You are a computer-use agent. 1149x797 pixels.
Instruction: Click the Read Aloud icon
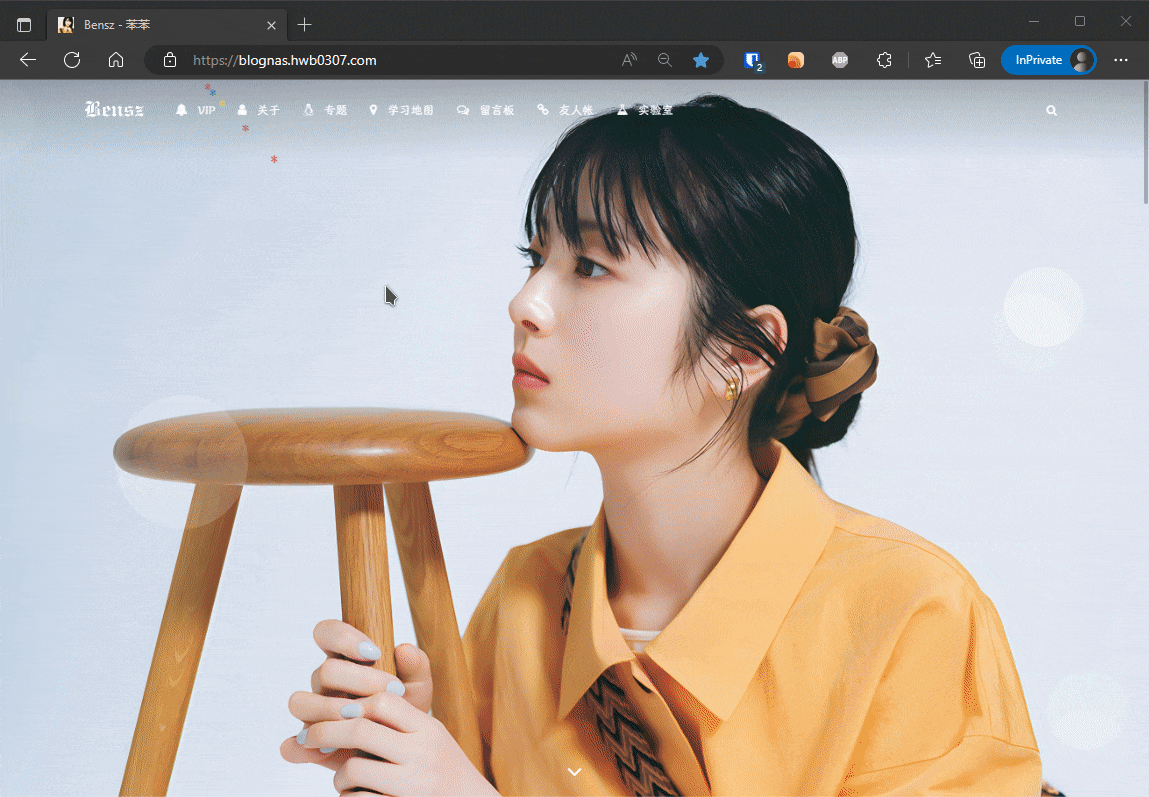point(629,60)
